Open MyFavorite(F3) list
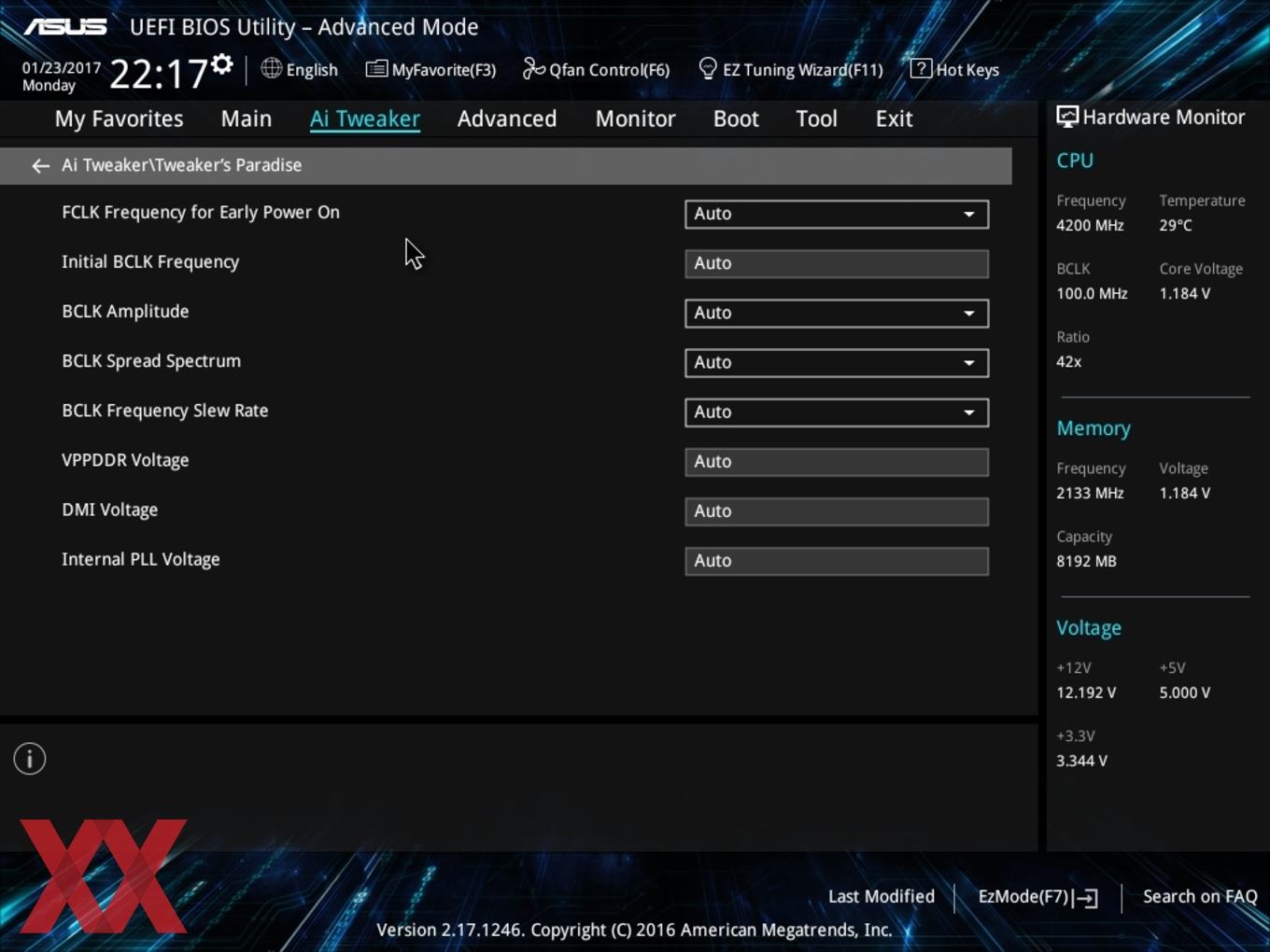Viewport: 1270px width, 952px height. [430, 69]
